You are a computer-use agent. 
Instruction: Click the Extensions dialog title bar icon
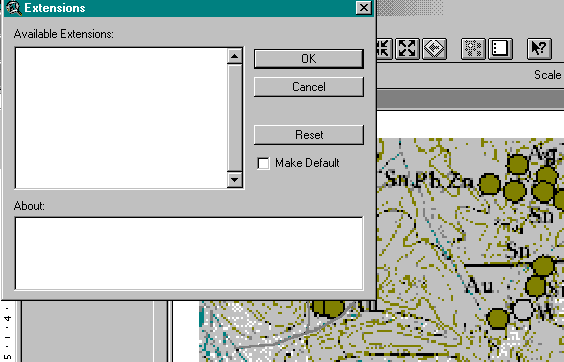(x=14, y=8)
